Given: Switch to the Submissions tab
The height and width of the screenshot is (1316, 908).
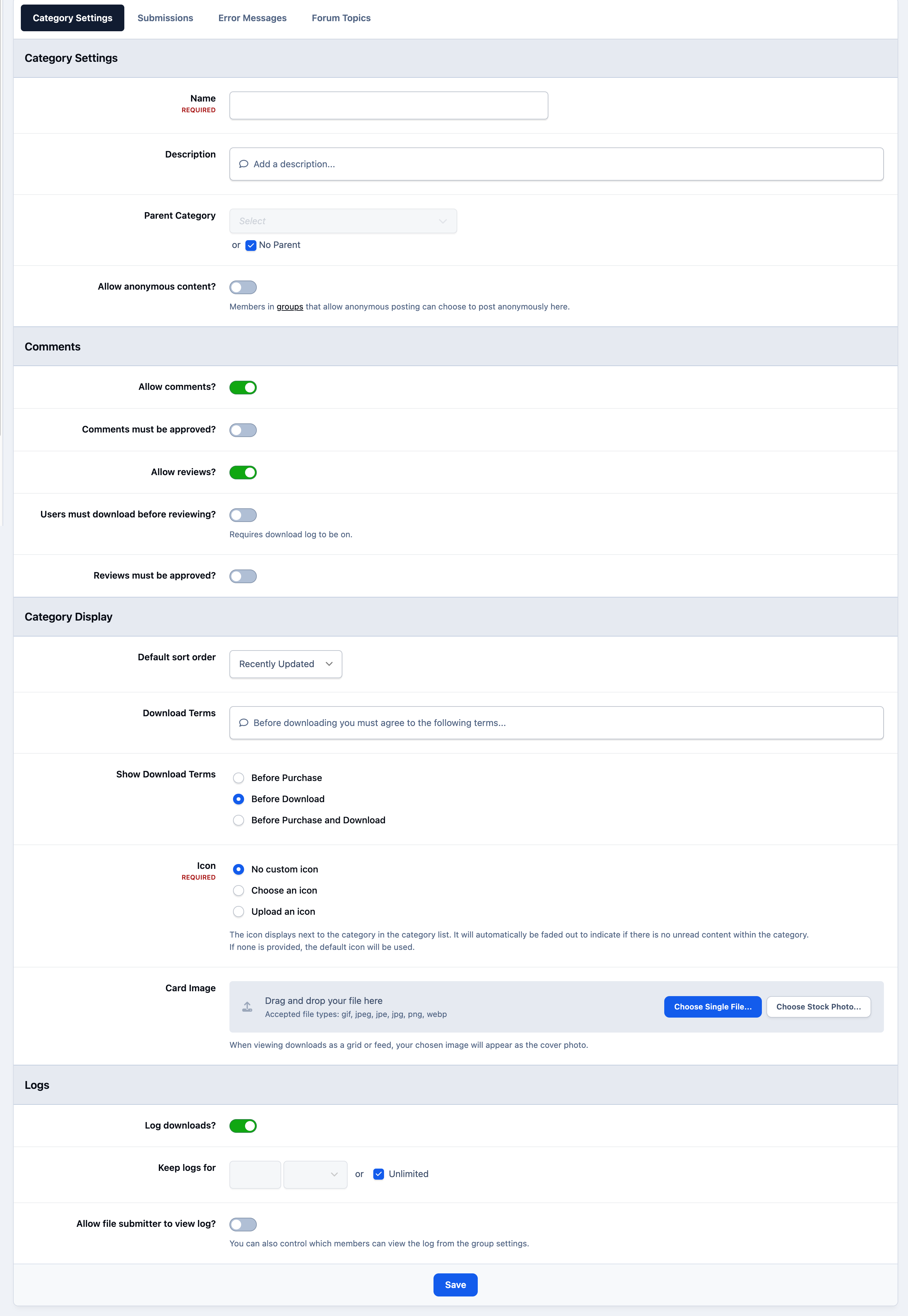Looking at the screenshot, I should [x=165, y=18].
